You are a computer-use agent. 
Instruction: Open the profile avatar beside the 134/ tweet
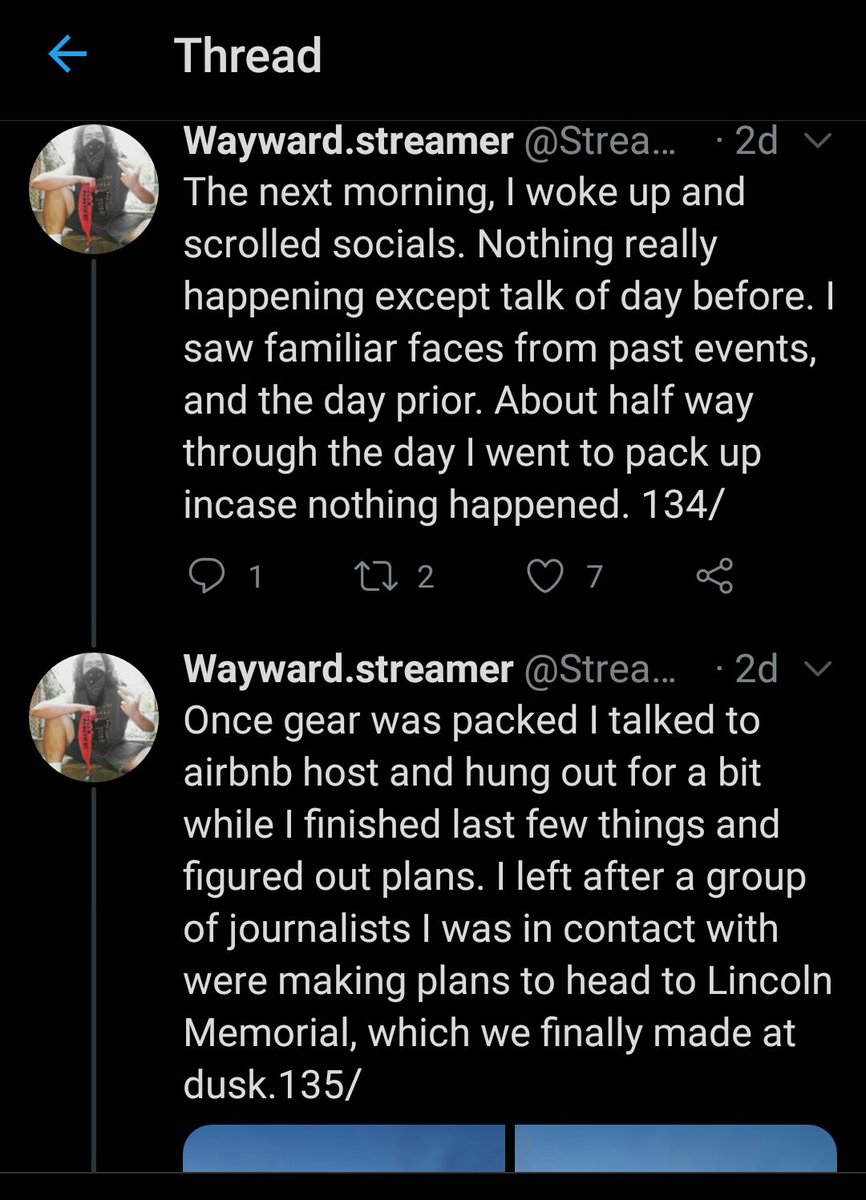93,192
